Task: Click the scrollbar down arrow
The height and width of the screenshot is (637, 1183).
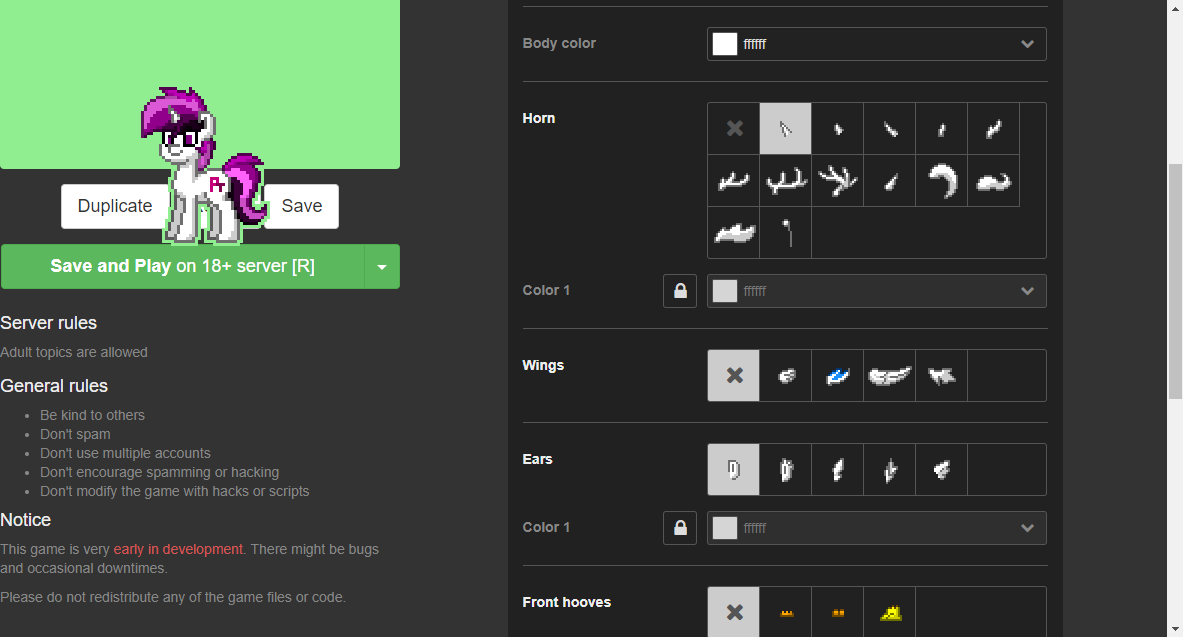Action: tap(1175, 629)
